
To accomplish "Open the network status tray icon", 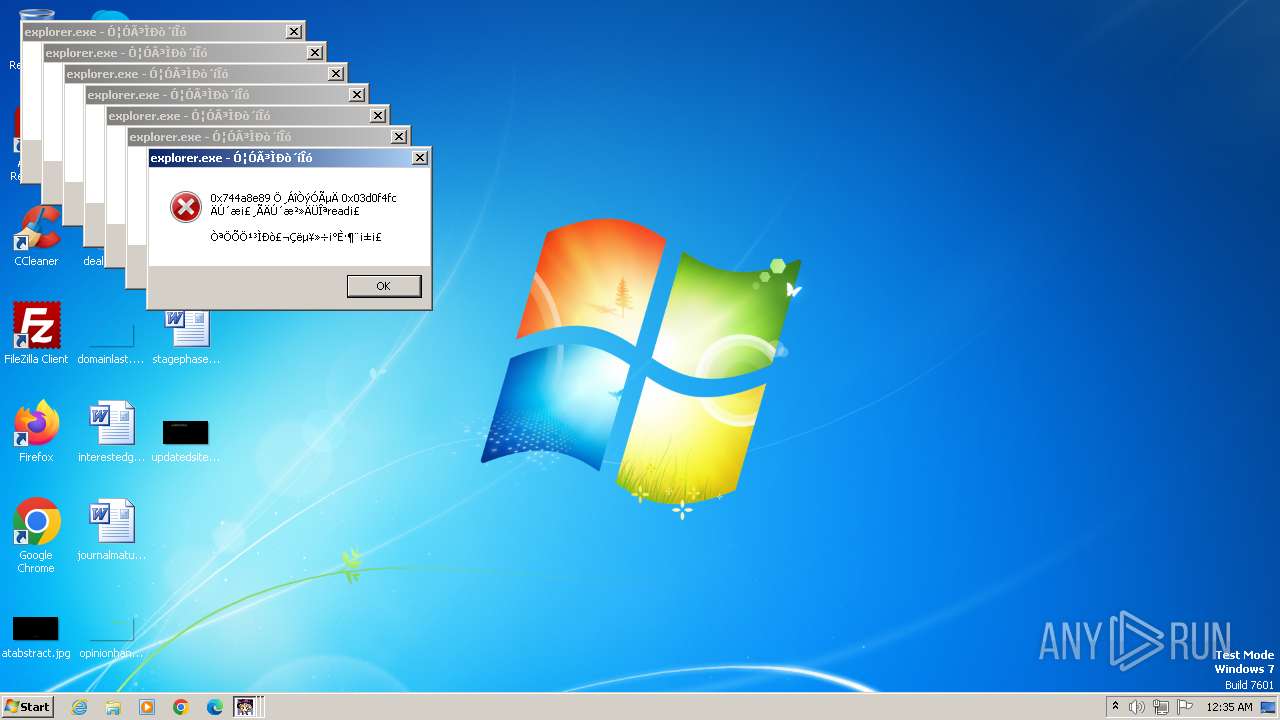I will click(x=1161, y=707).
